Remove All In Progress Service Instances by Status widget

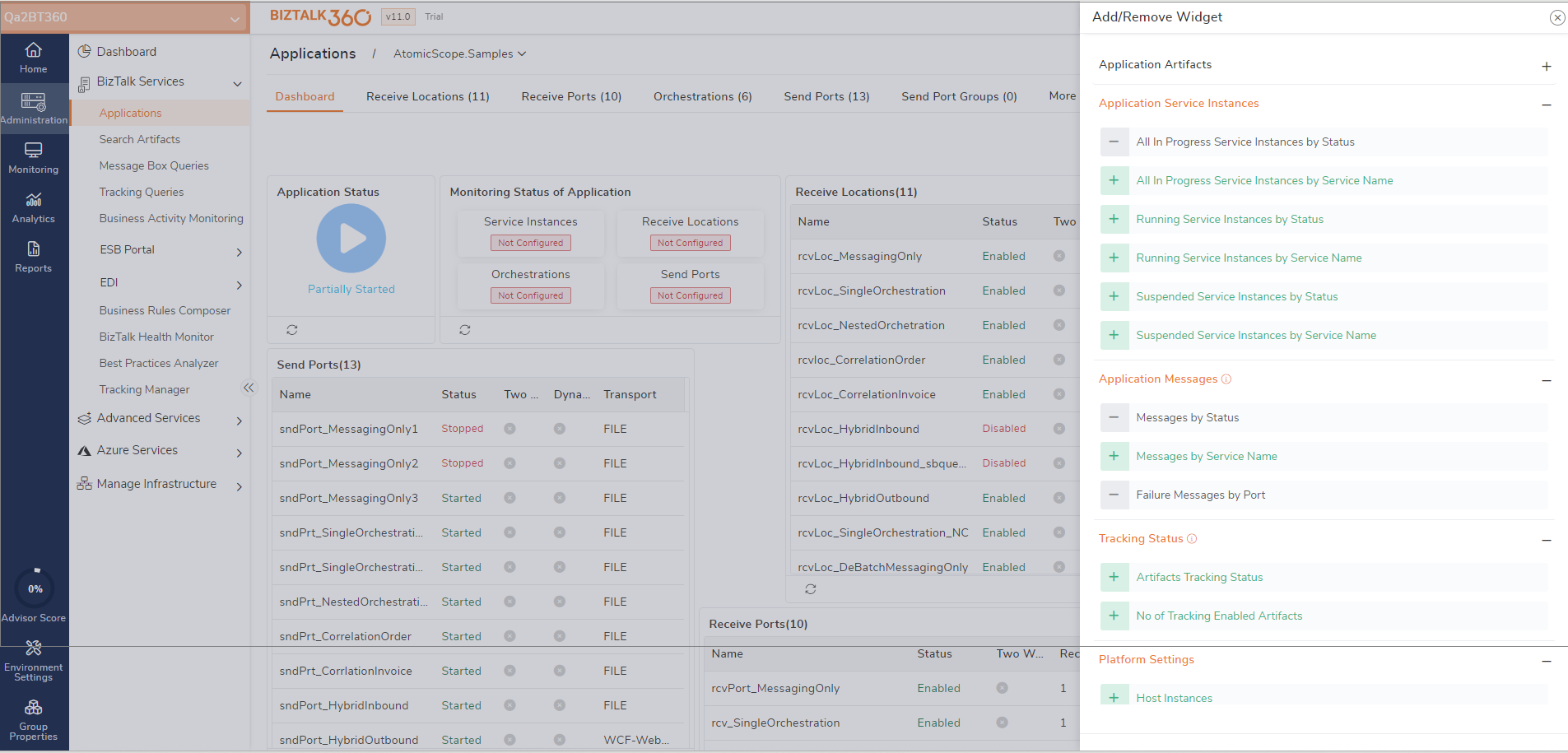(x=1114, y=142)
